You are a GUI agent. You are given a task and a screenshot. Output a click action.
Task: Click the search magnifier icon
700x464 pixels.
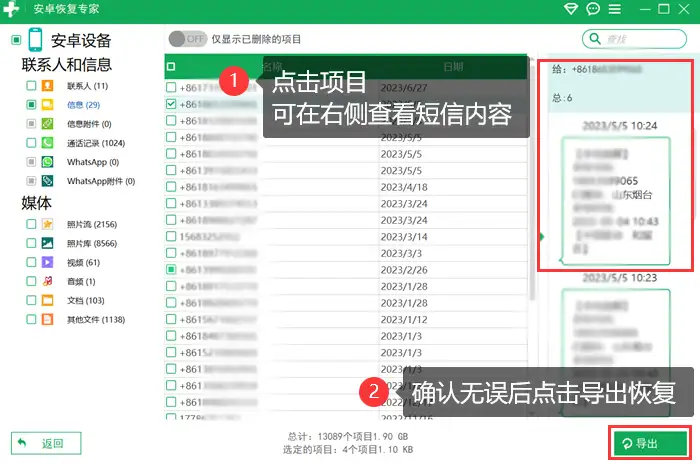pyautogui.click(x=595, y=38)
